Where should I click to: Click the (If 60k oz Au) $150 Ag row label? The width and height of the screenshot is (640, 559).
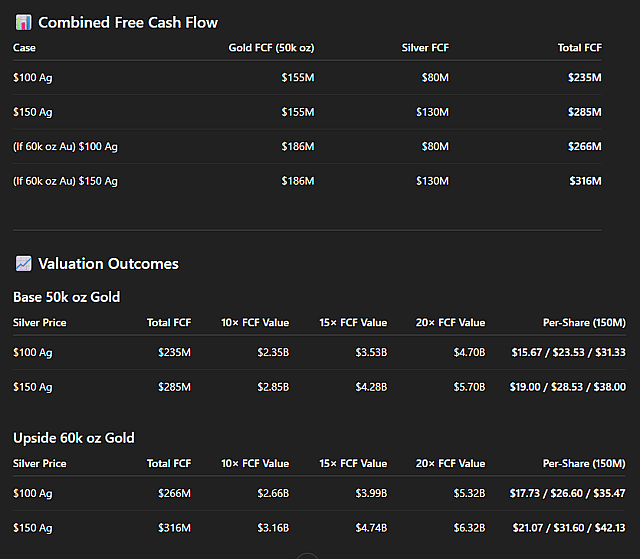65,181
